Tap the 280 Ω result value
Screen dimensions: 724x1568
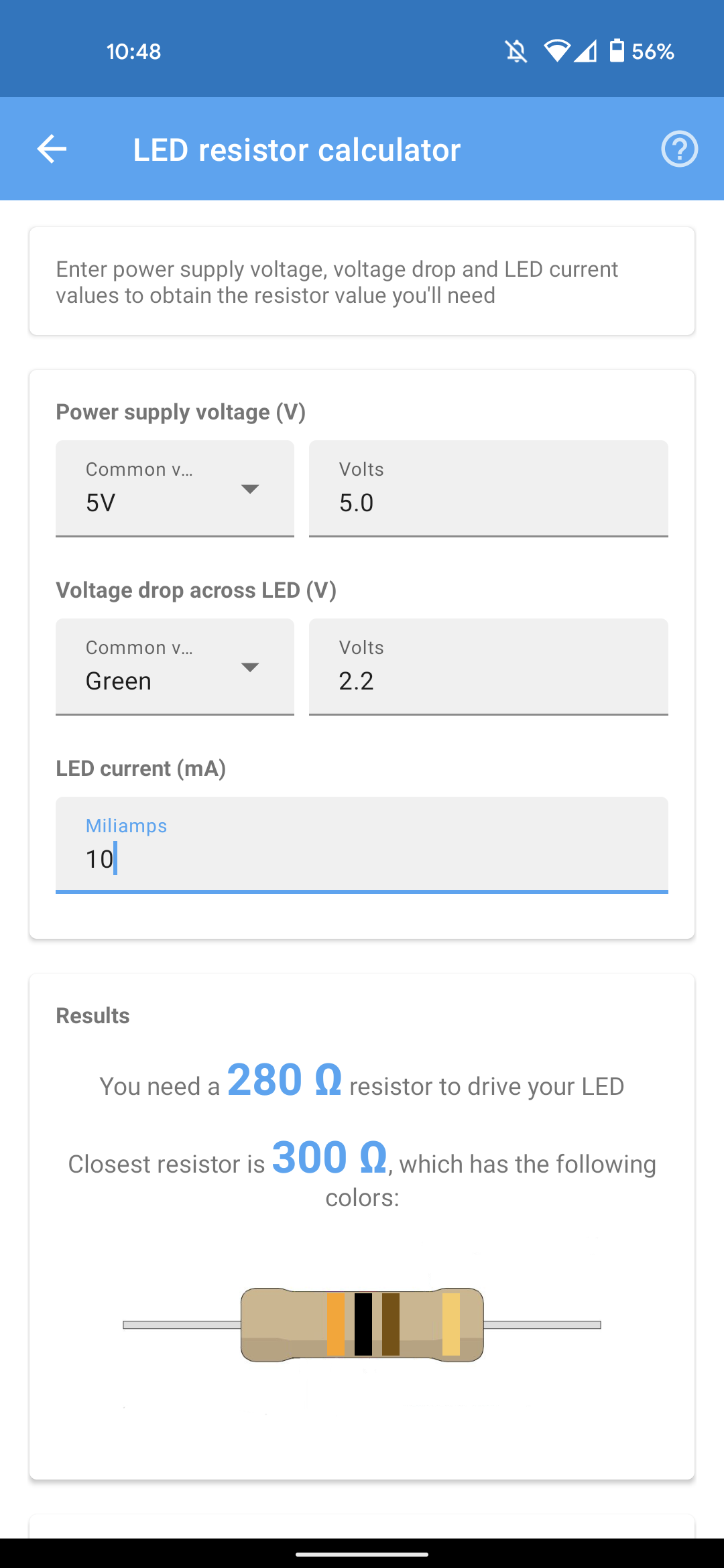click(x=285, y=1080)
